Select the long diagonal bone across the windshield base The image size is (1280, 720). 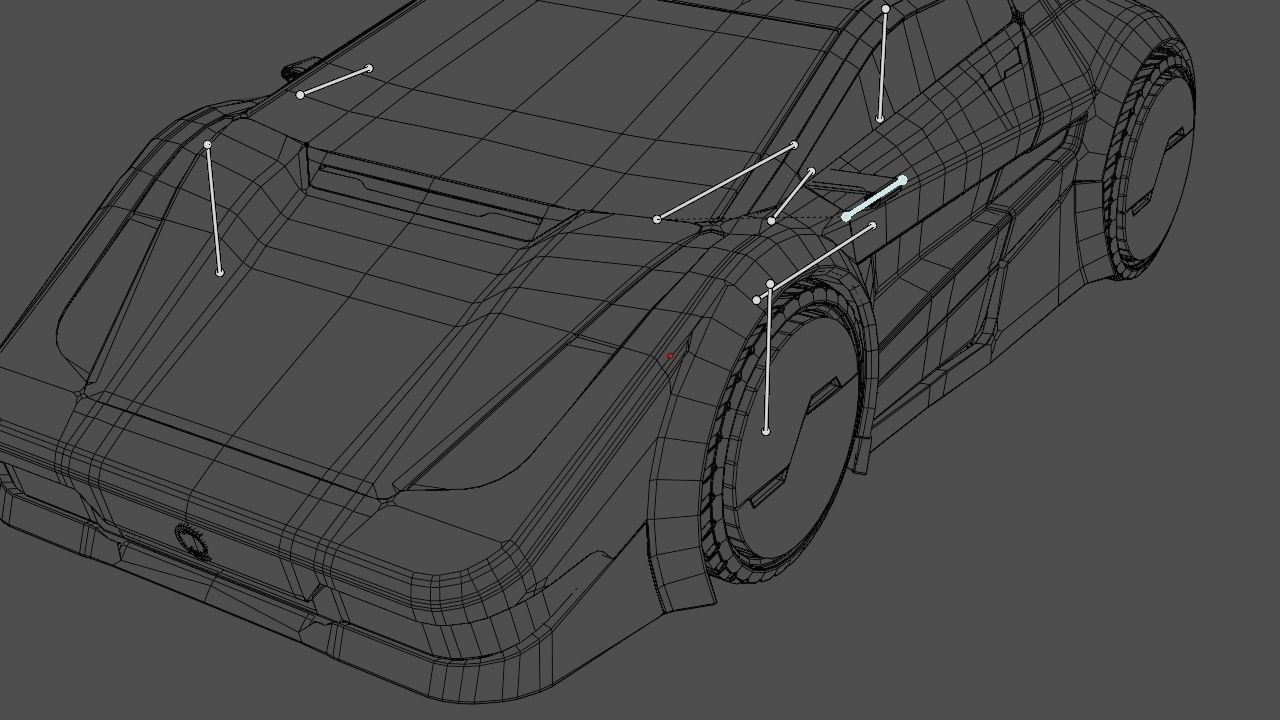pyautogui.click(x=726, y=182)
